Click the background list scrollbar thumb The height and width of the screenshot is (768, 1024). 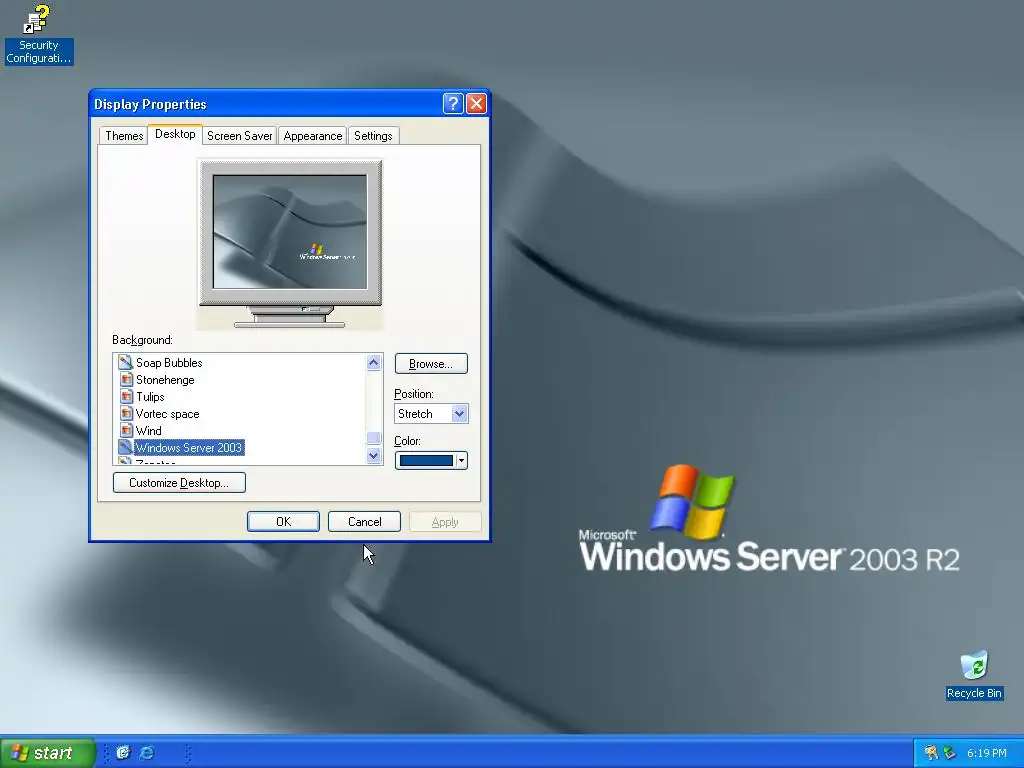[x=374, y=438]
